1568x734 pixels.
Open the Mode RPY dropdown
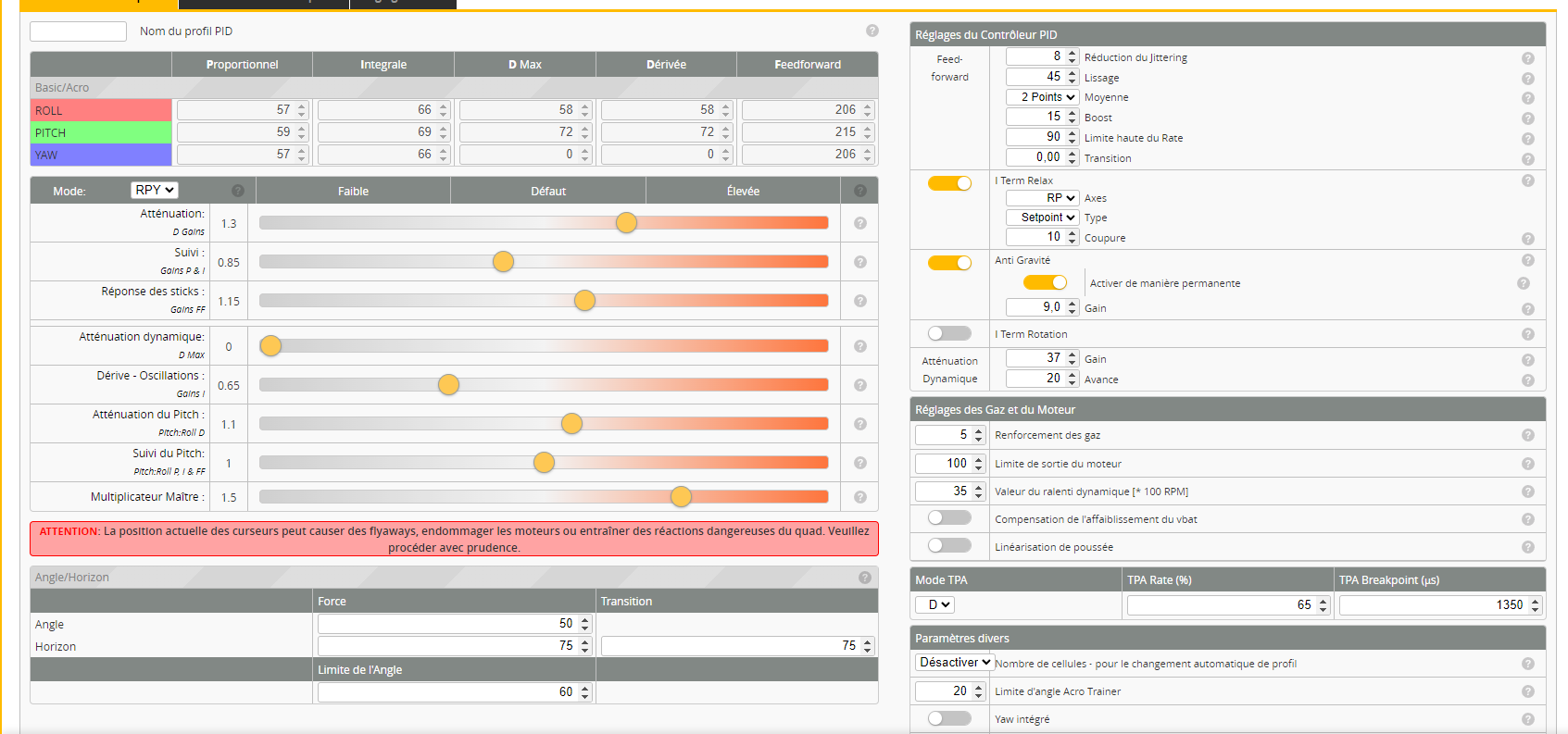(x=154, y=190)
